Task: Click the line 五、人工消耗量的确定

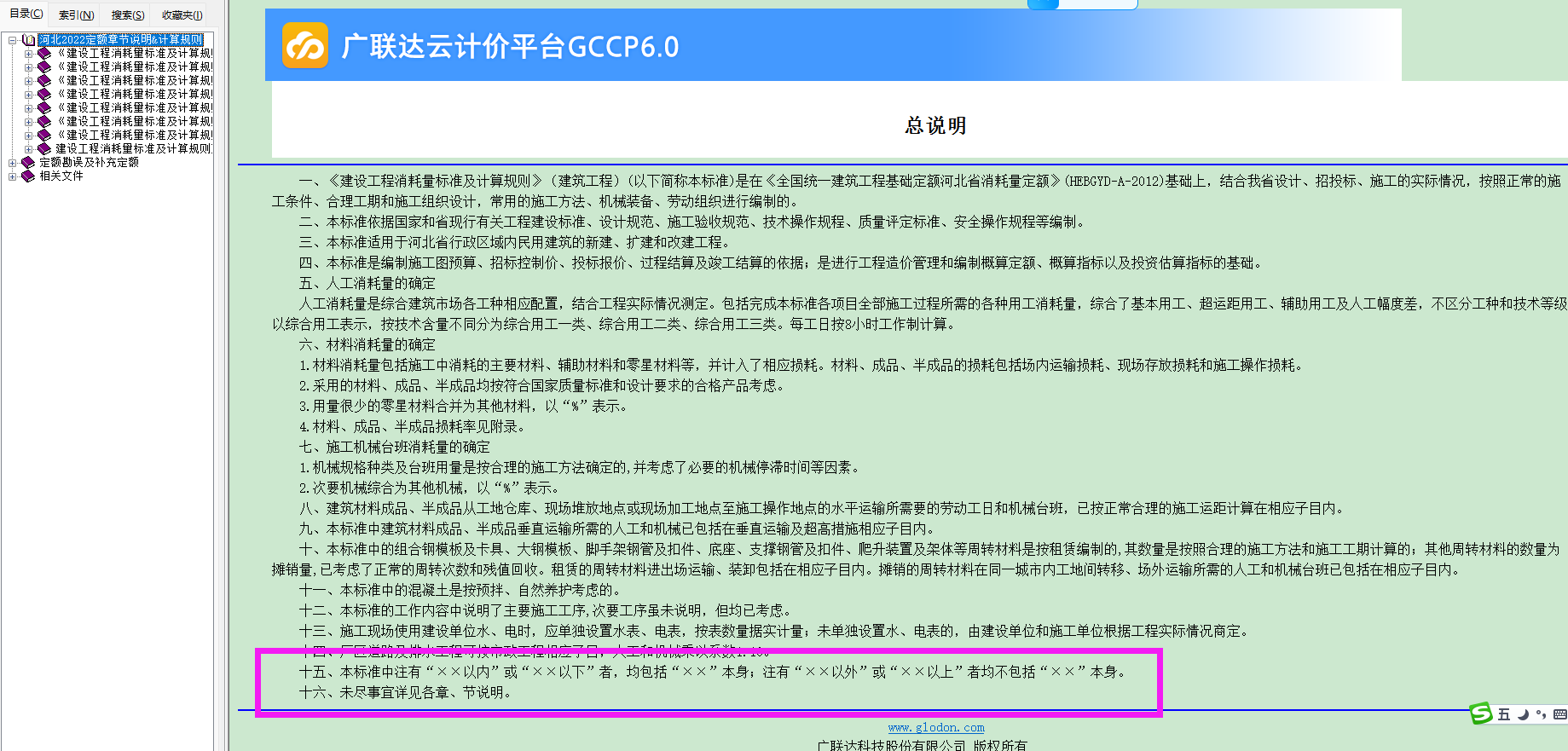Action: (x=367, y=283)
